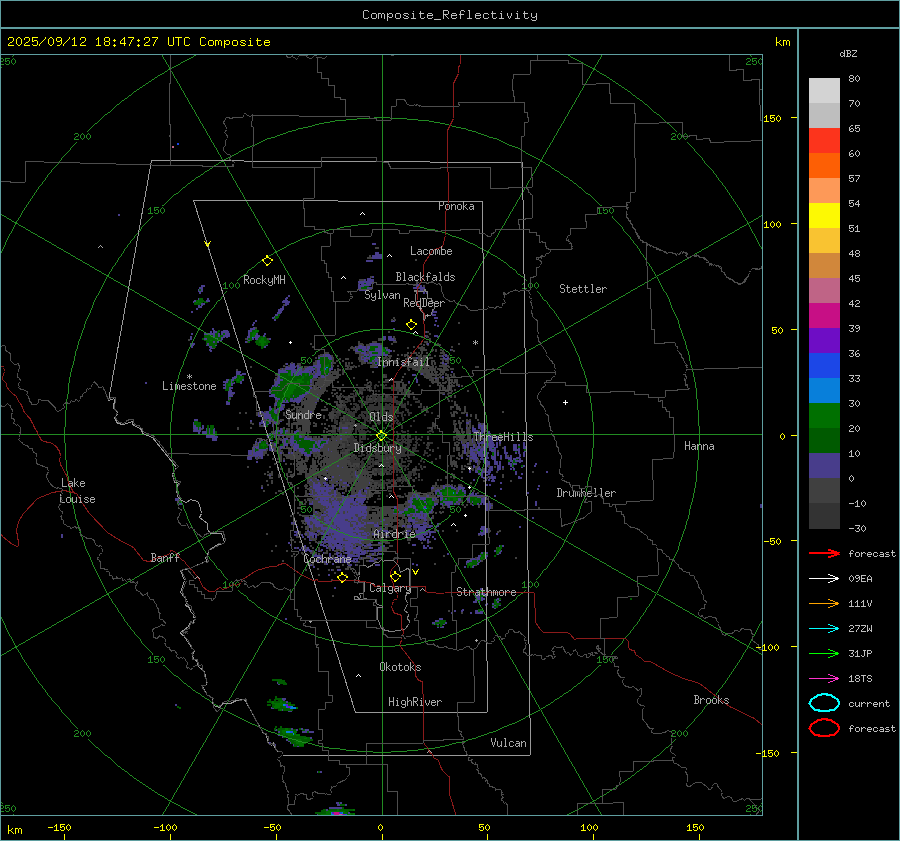
Task: Click the Lake Louise label
Action: pos(77,491)
